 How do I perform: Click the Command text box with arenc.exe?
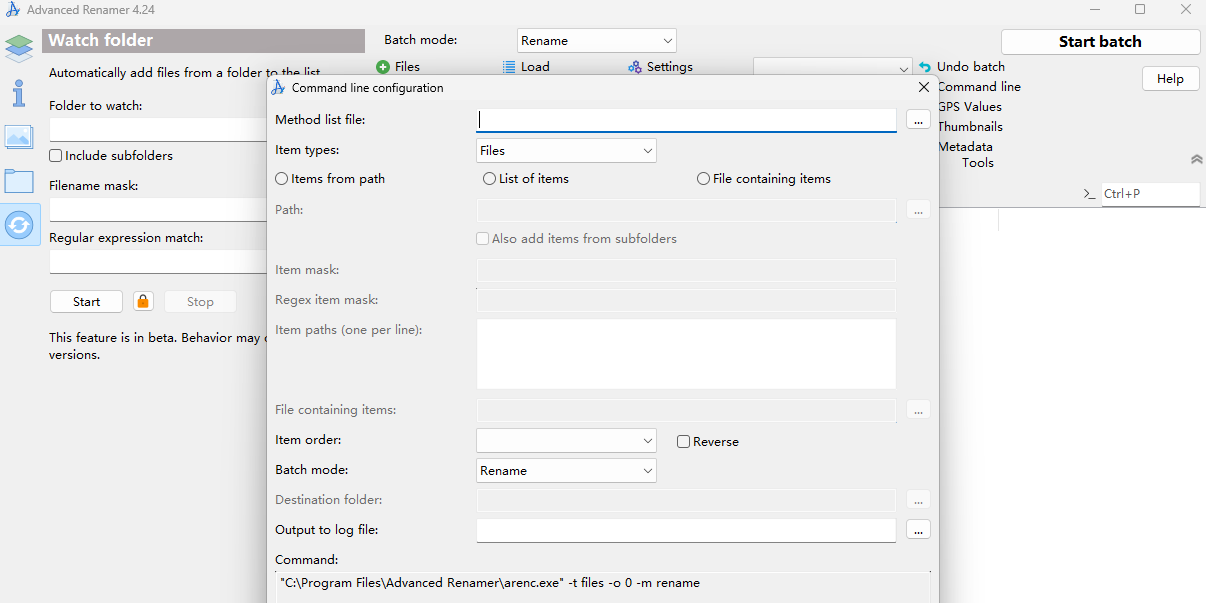603,587
